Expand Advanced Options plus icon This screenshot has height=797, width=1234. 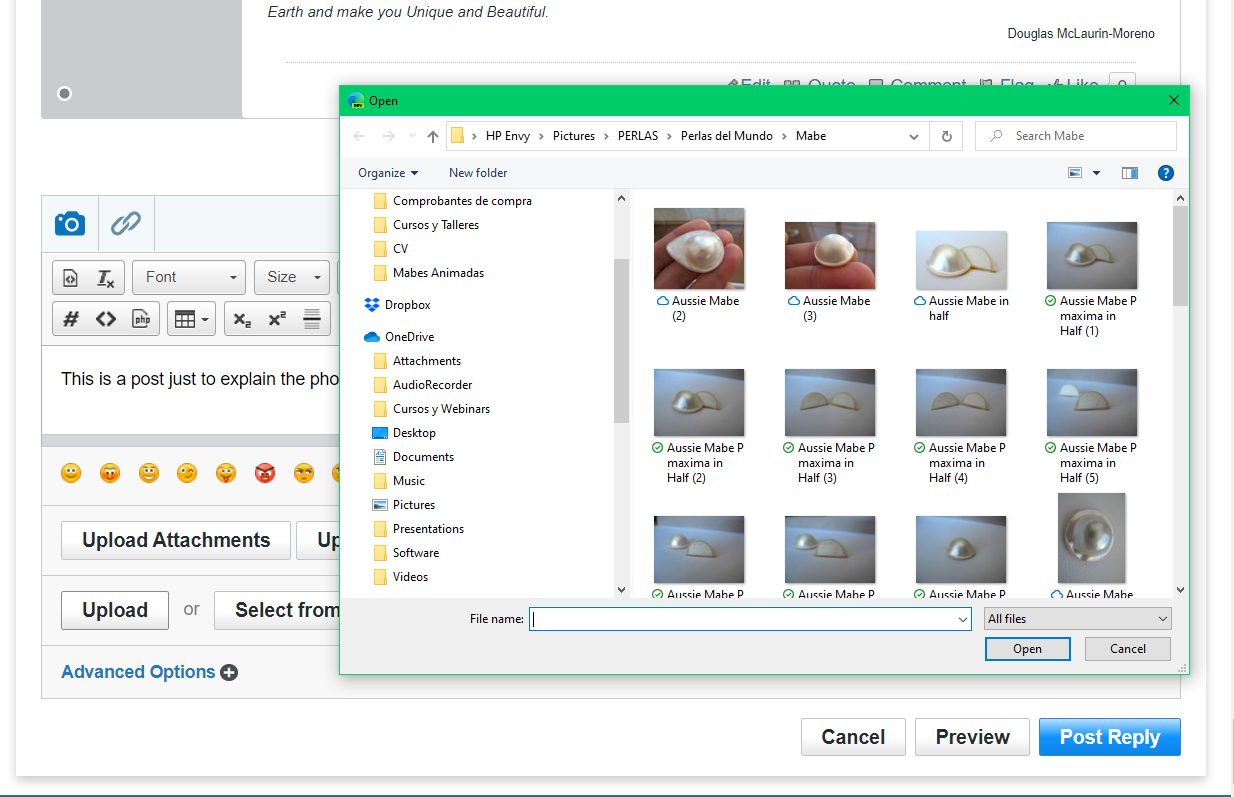click(229, 672)
